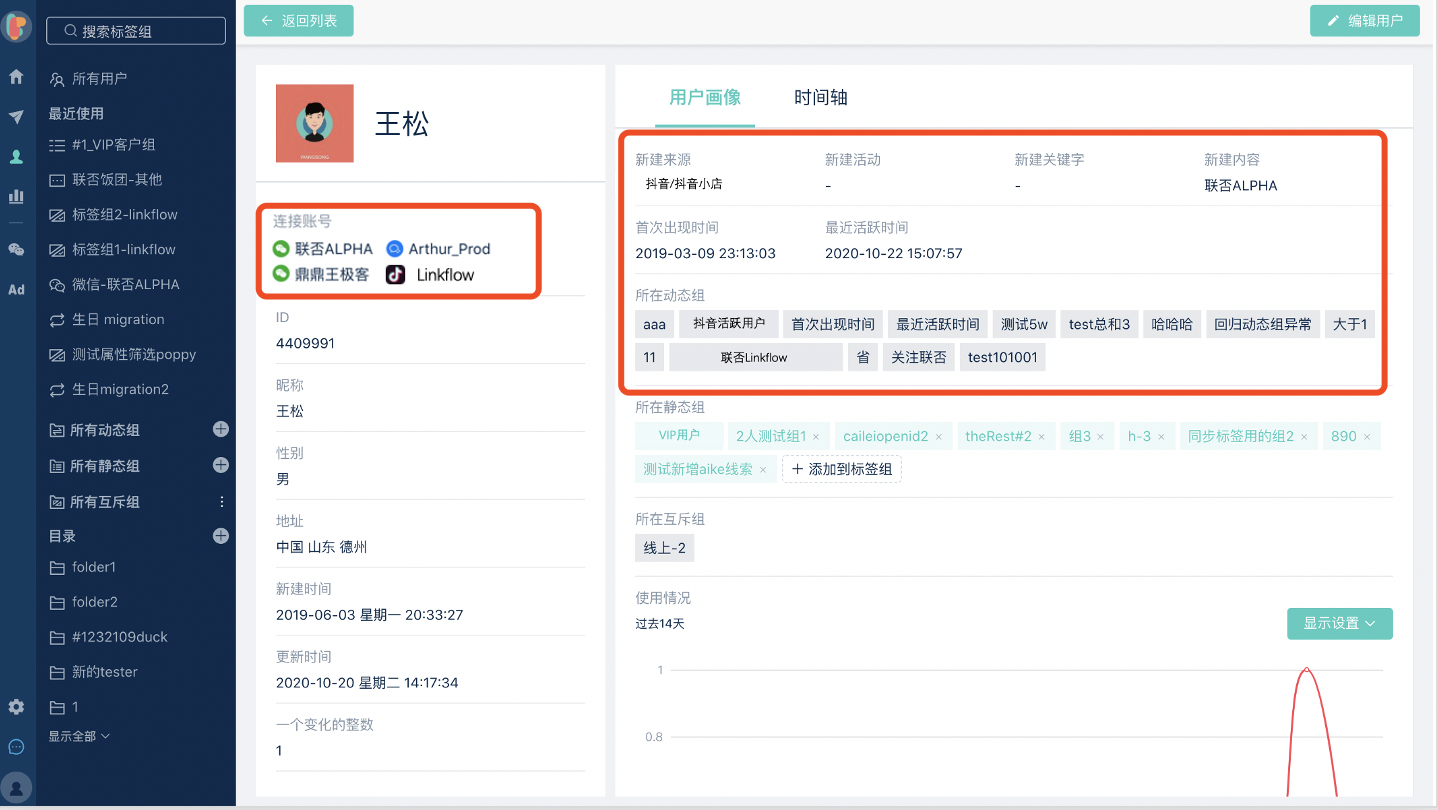This screenshot has width=1438, height=810.
Task: Click the chat bubble icon above the avatar
Action: point(16,747)
